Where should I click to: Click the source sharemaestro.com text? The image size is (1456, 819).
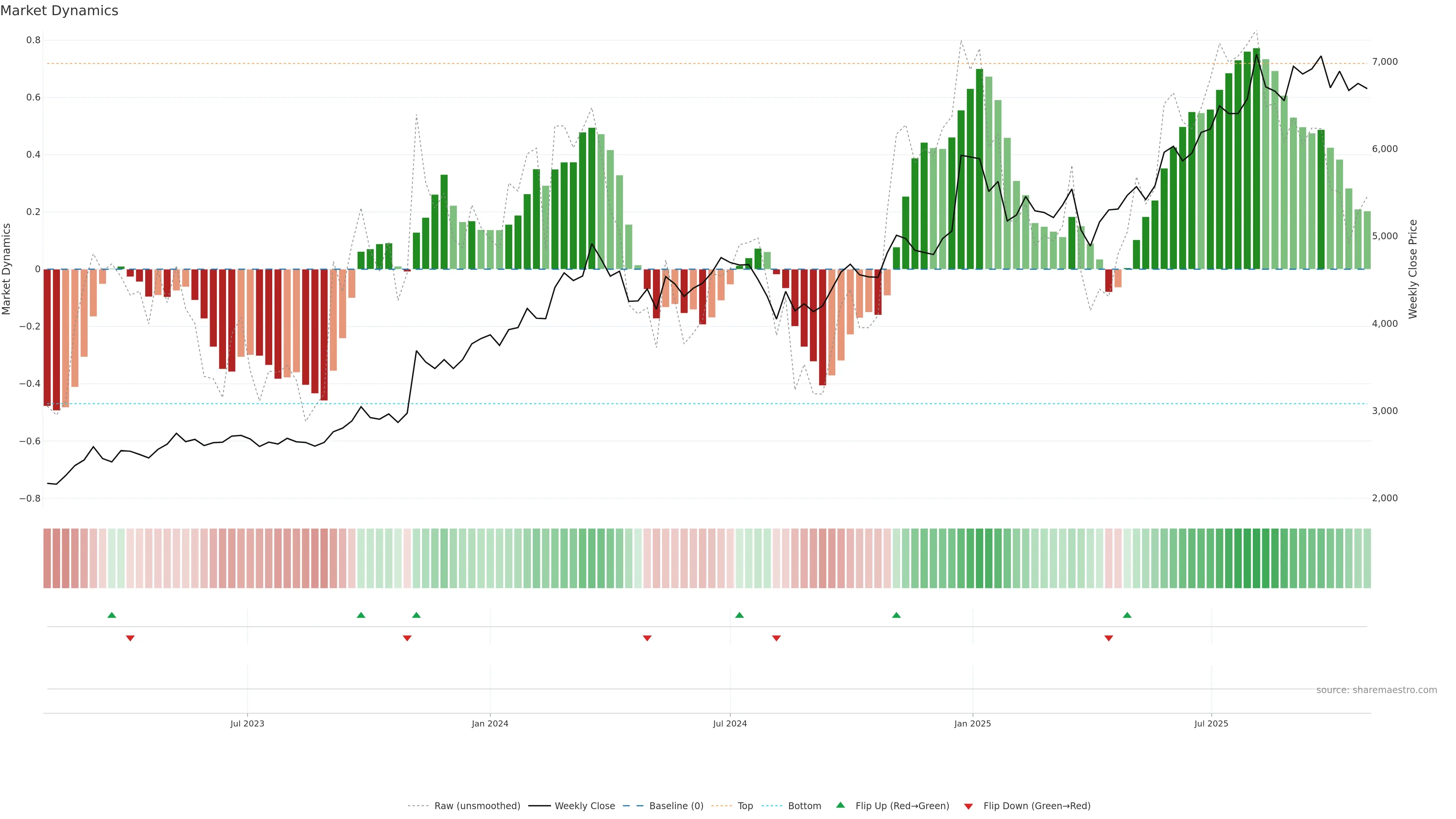[1376, 690]
